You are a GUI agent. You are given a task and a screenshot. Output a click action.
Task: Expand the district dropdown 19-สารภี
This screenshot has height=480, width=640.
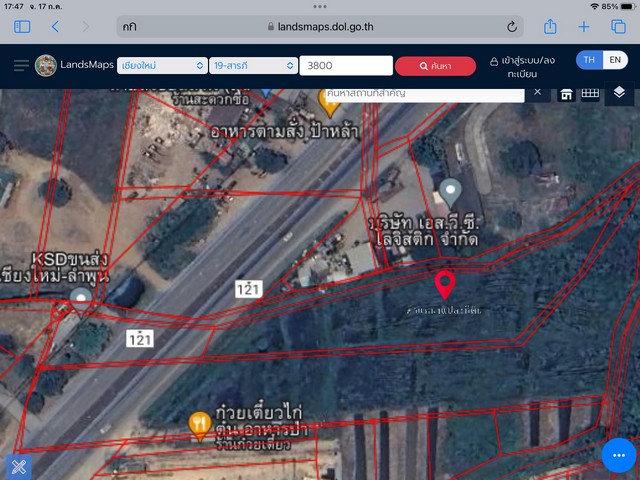pos(252,66)
